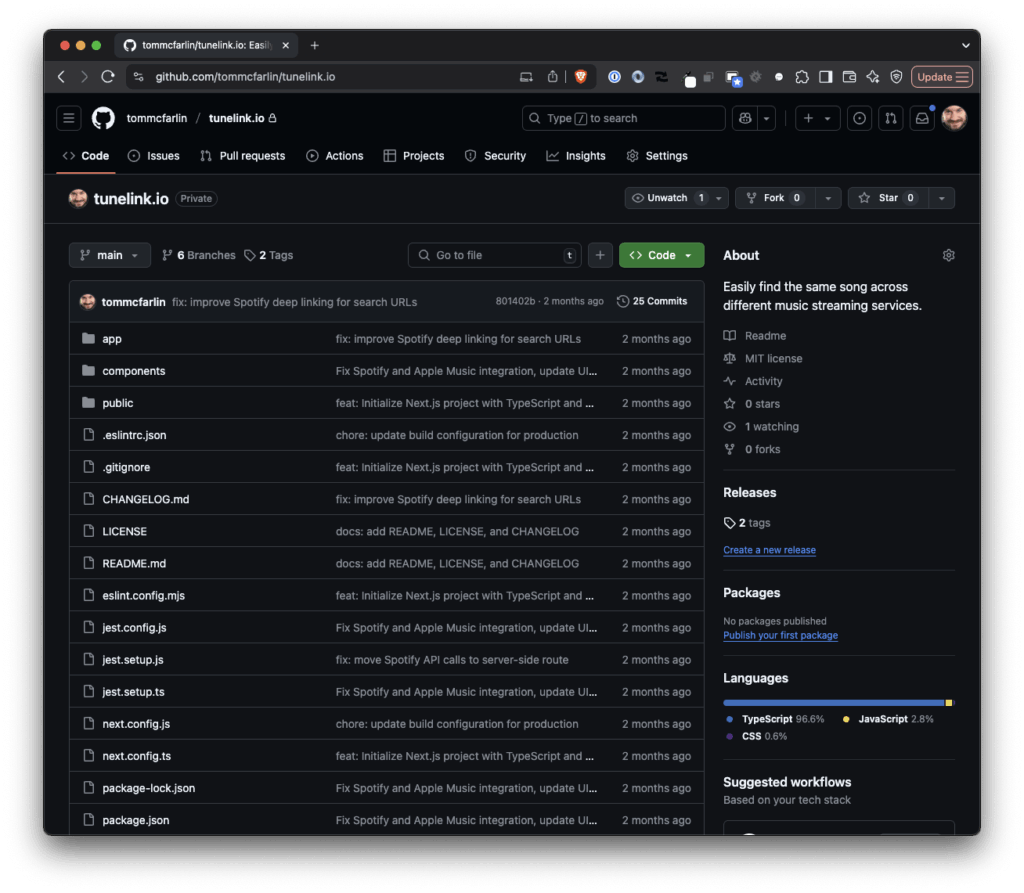Focus GitHub search box
The height and width of the screenshot is (893, 1024).
coord(624,118)
